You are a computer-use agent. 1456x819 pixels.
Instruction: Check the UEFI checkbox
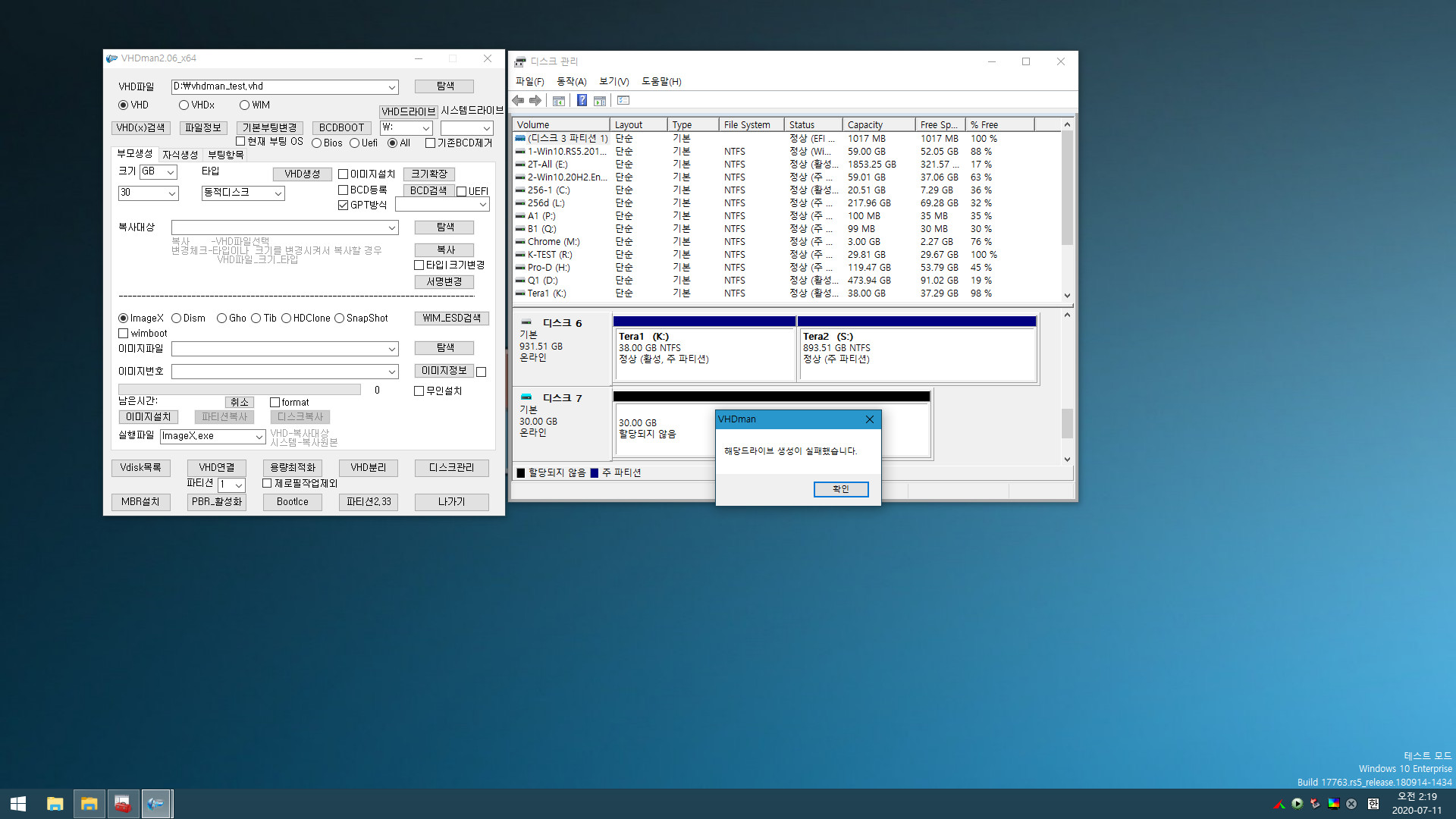(461, 191)
